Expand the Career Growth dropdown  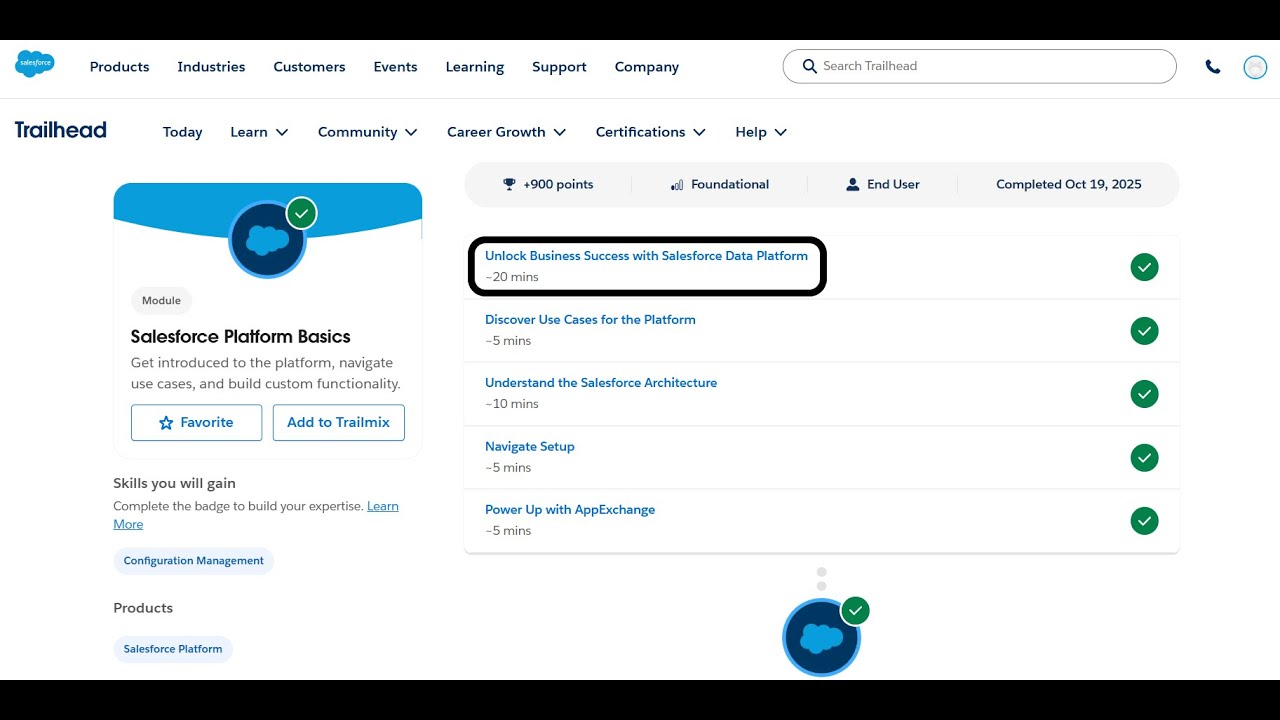coord(507,132)
